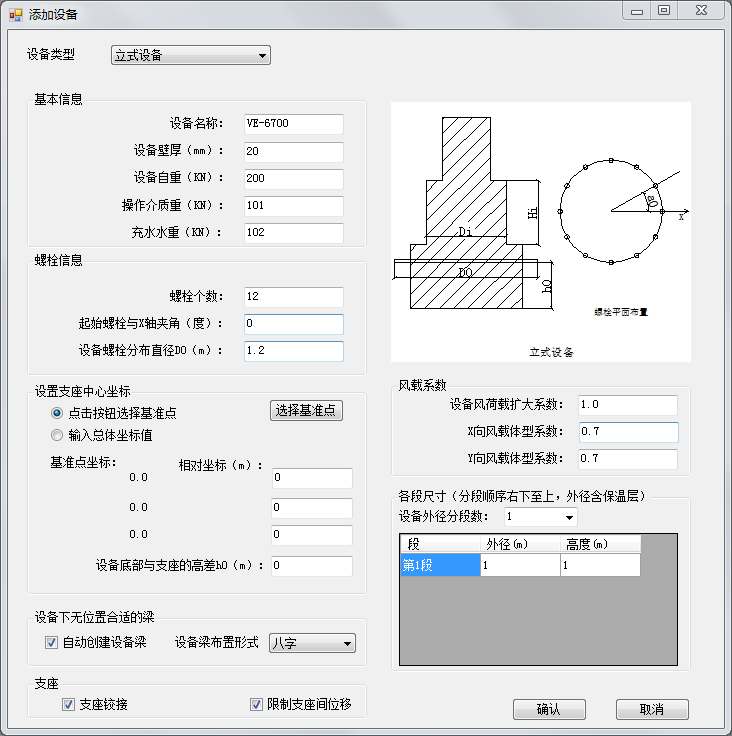Click the app icon in title bar
732x736 pixels.
[x=15, y=14]
